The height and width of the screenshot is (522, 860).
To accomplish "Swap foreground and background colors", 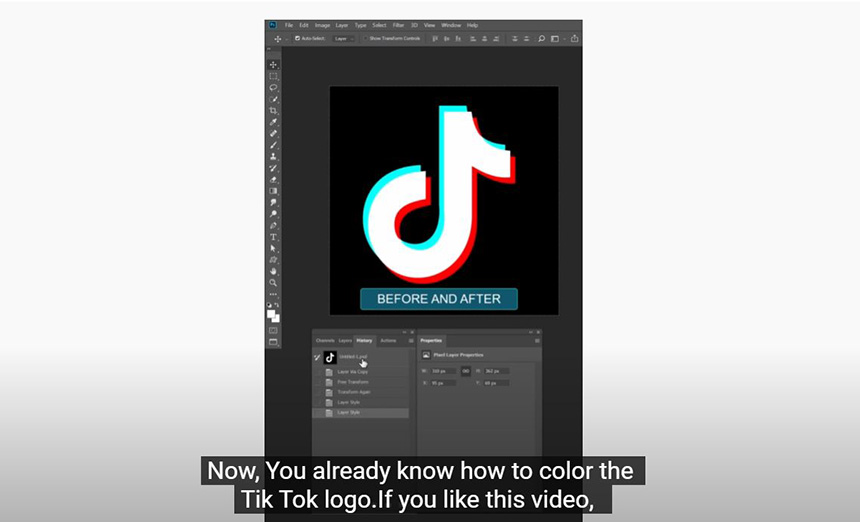I will tap(277, 305).
